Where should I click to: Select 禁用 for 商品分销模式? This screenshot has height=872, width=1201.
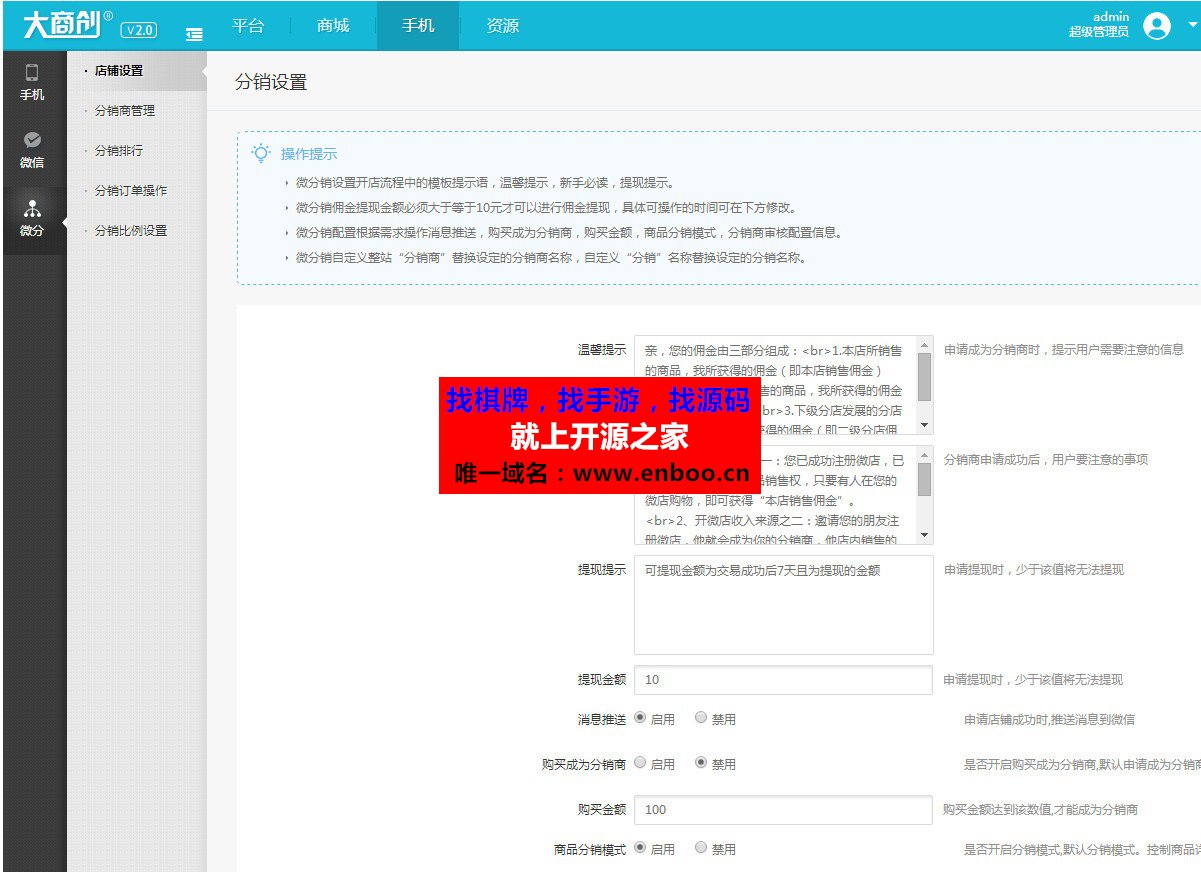point(701,848)
